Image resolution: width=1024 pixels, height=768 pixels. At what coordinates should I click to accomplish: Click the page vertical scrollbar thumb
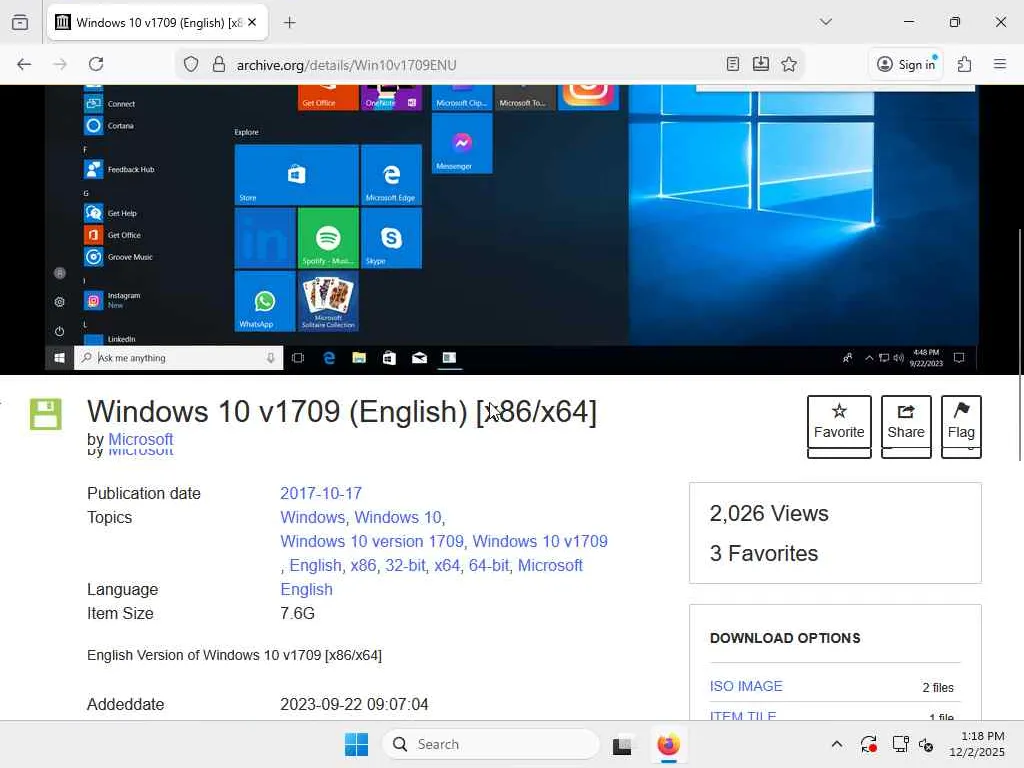tap(1020, 345)
